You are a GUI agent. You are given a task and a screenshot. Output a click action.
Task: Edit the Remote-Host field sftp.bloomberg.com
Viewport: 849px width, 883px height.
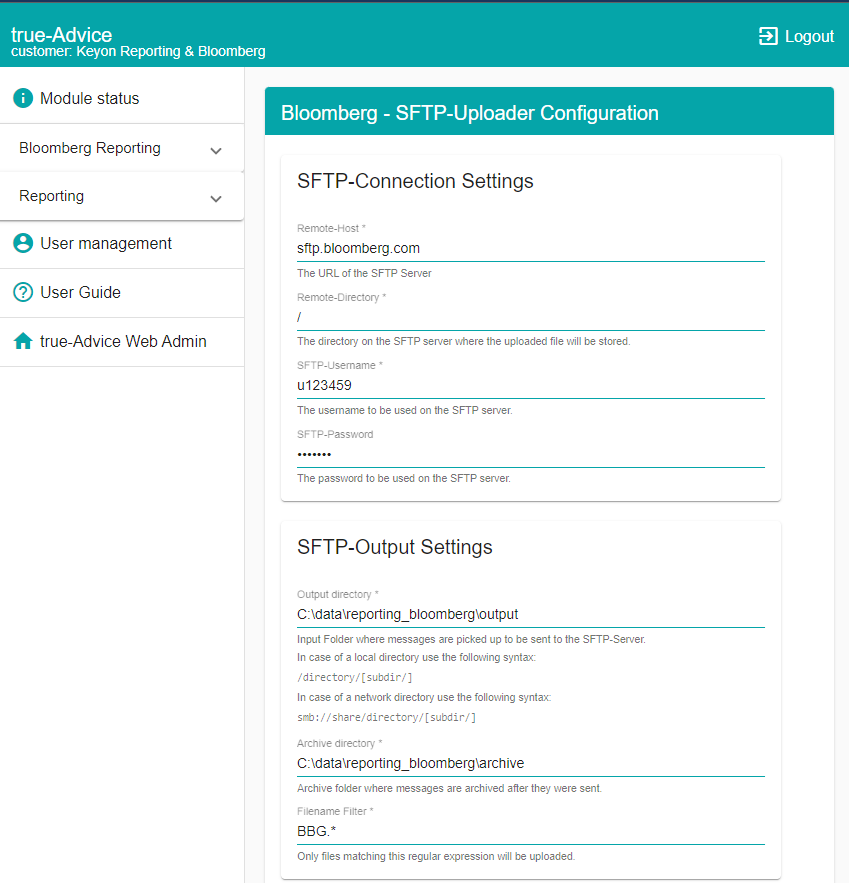(x=530, y=248)
